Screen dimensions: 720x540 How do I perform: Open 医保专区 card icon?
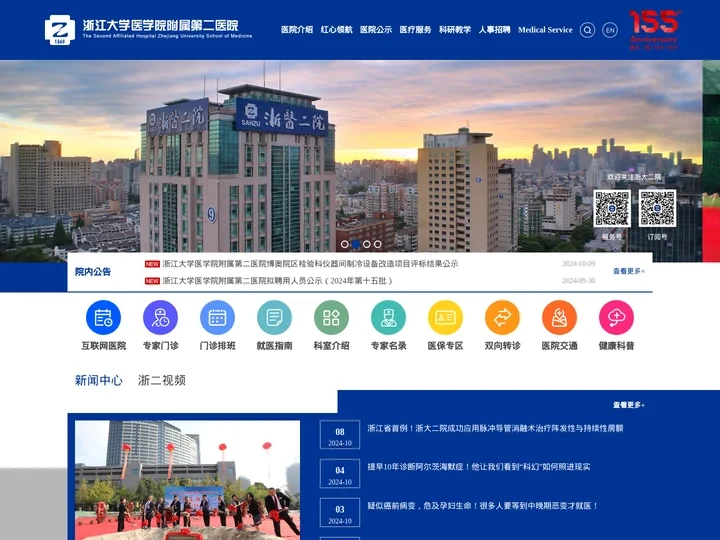tap(445, 317)
